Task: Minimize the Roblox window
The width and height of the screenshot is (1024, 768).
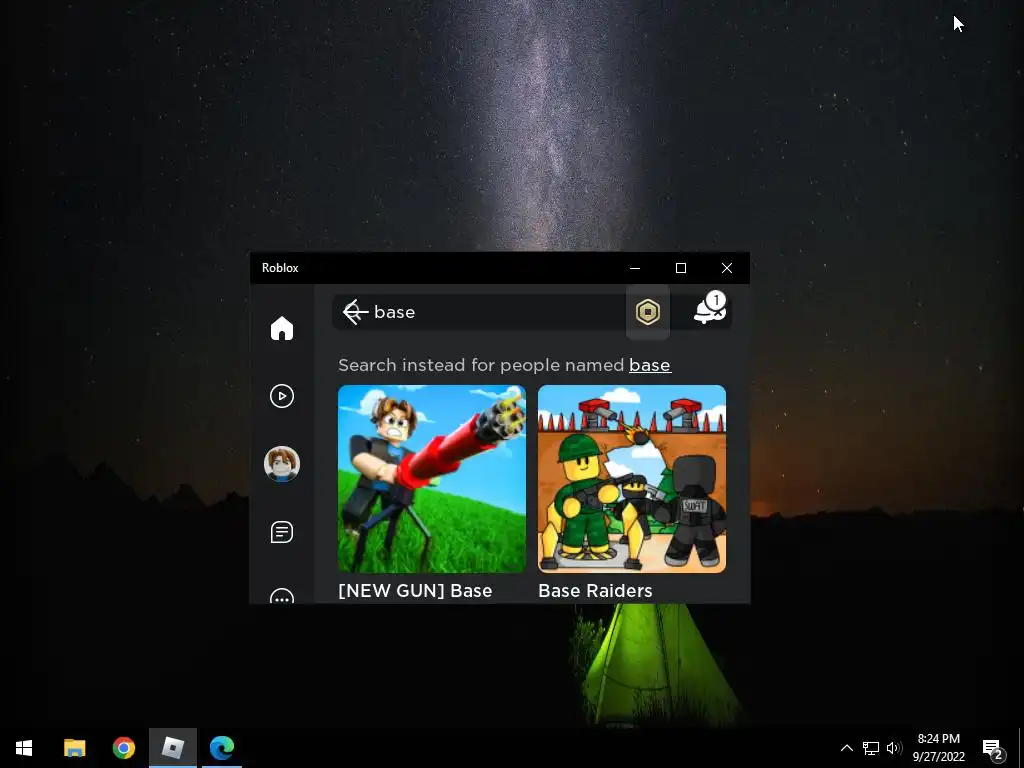Action: pos(635,268)
